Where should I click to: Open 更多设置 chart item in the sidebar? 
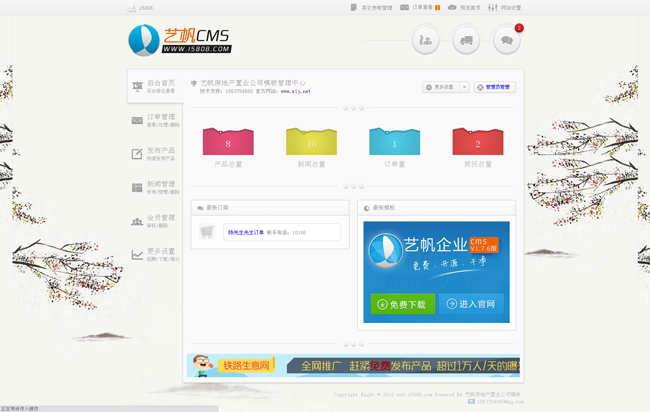point(155,254)
